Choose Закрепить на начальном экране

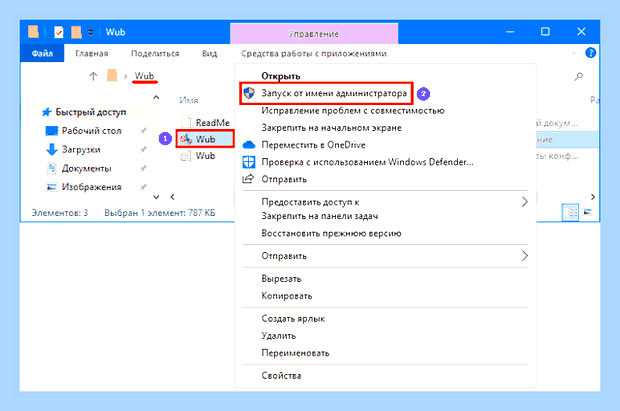coord(386,128)
